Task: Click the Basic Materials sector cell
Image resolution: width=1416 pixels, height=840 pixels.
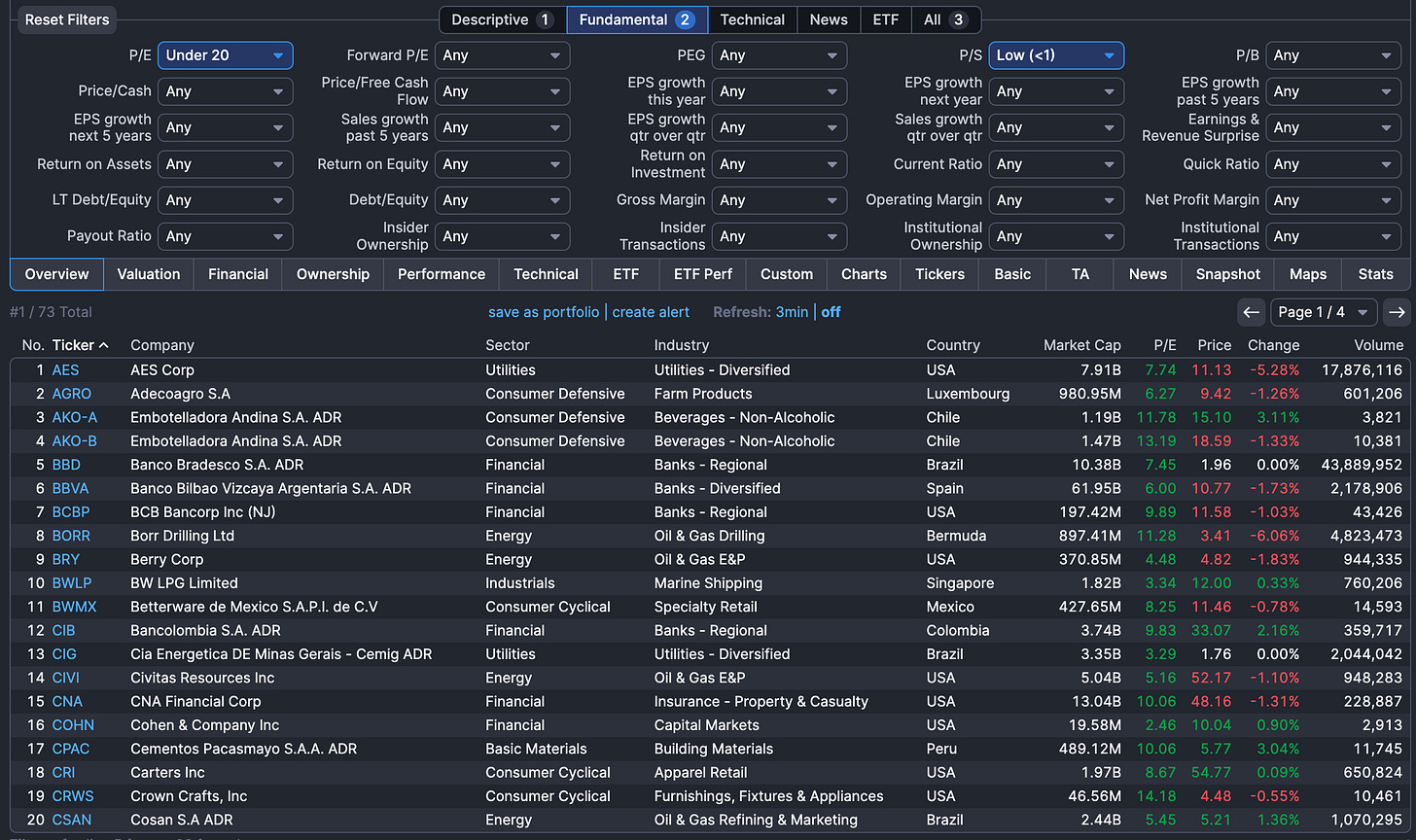Action: pyautogui.click(x=536, y=749)
